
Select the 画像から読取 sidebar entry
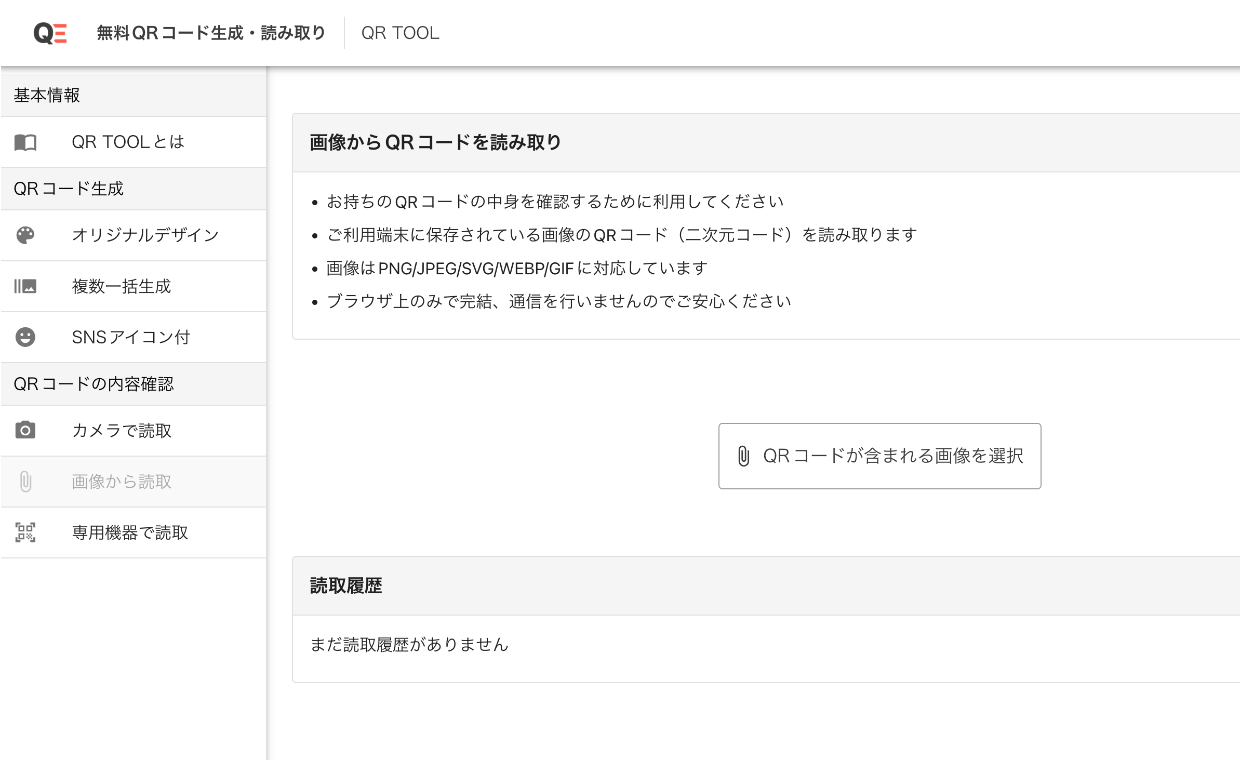point(122,482)
